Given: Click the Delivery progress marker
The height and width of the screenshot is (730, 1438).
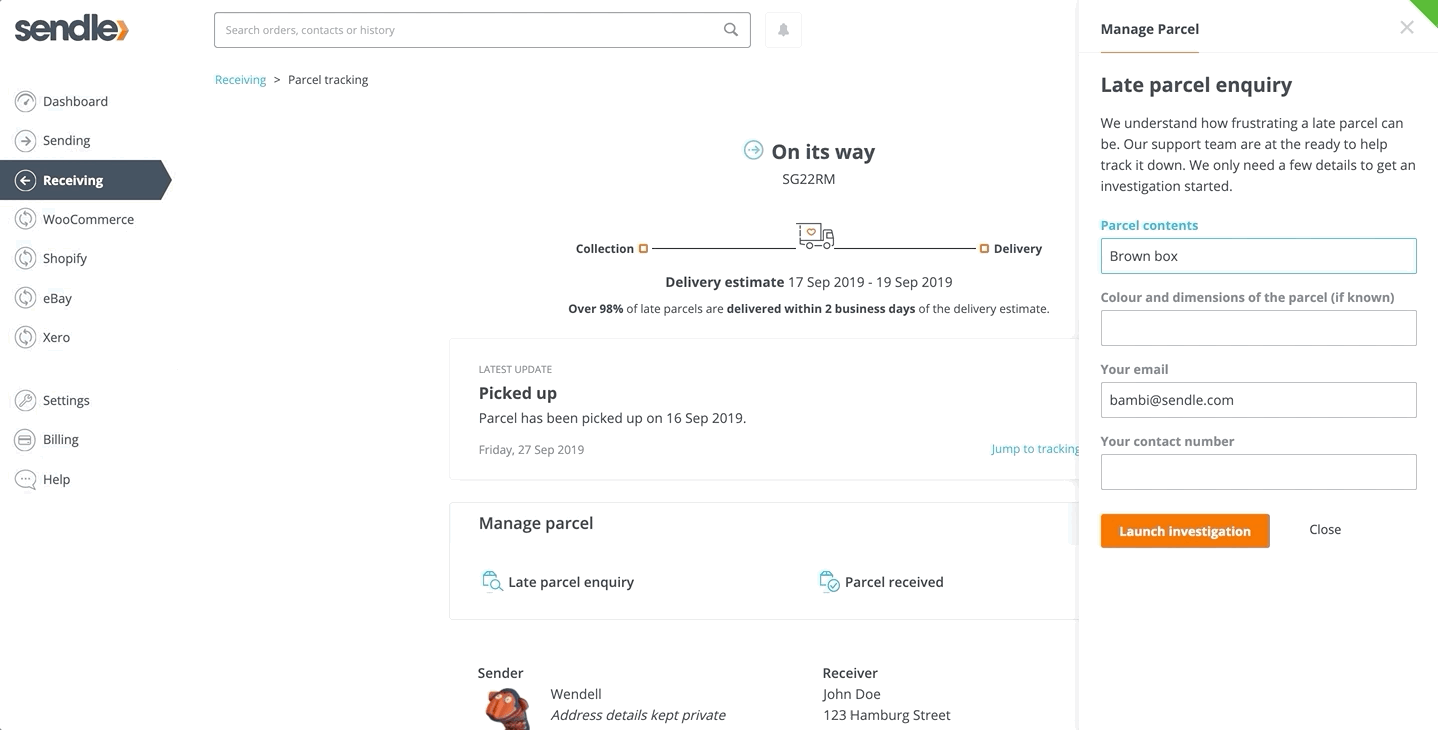Looking at the screenshot, I should (x=984, y=248).
